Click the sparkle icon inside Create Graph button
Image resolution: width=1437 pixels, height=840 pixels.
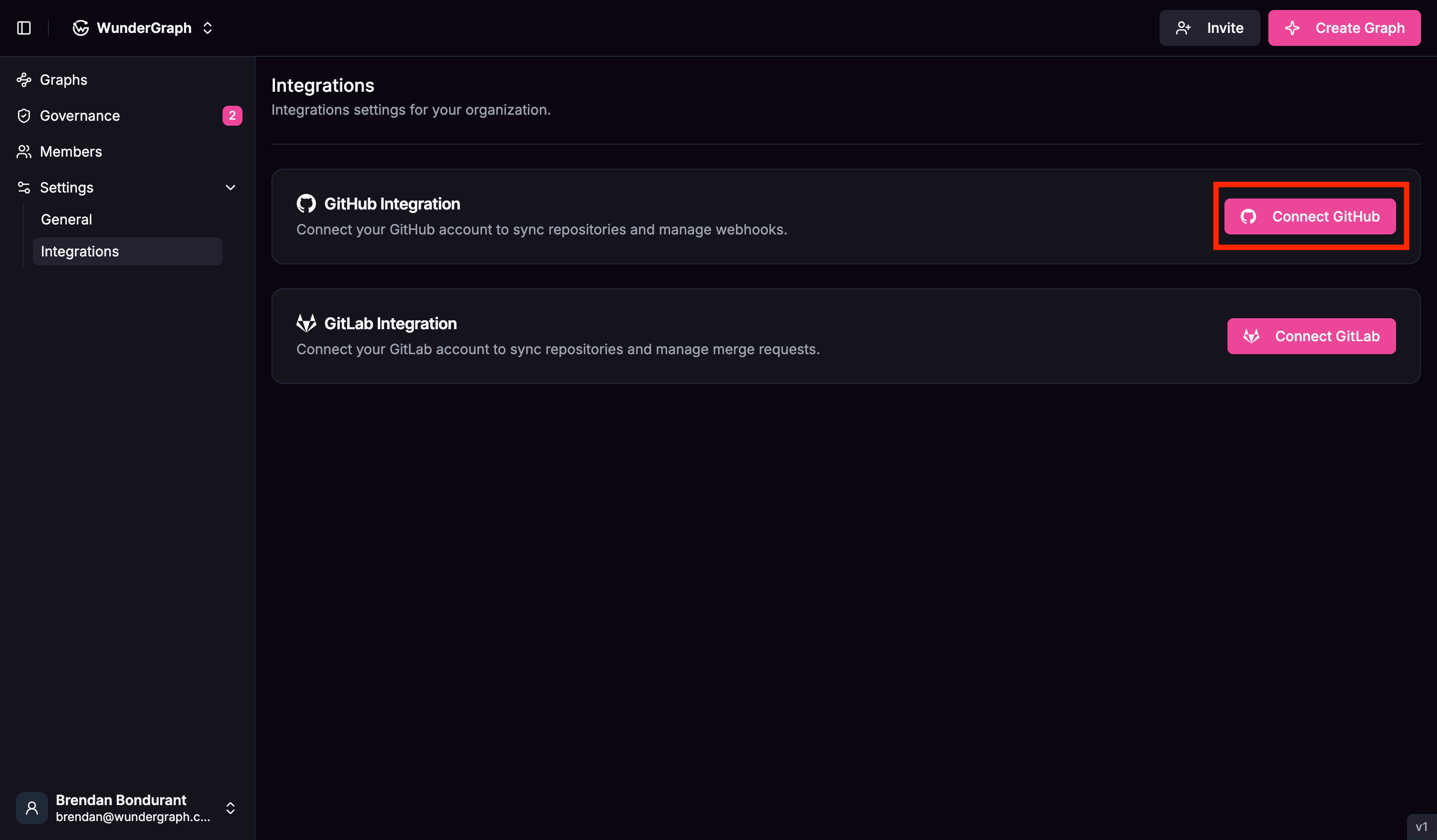coord(1292,27)
